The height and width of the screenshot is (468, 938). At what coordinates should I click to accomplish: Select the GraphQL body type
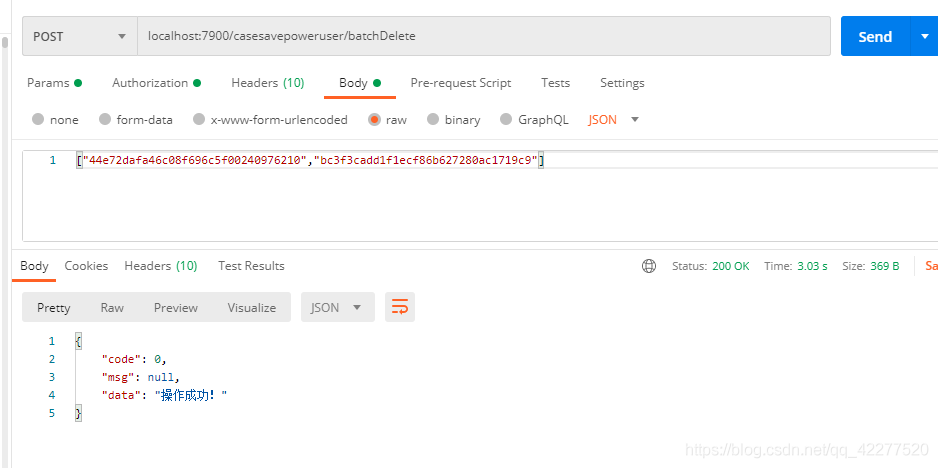[x=534, y=120]
